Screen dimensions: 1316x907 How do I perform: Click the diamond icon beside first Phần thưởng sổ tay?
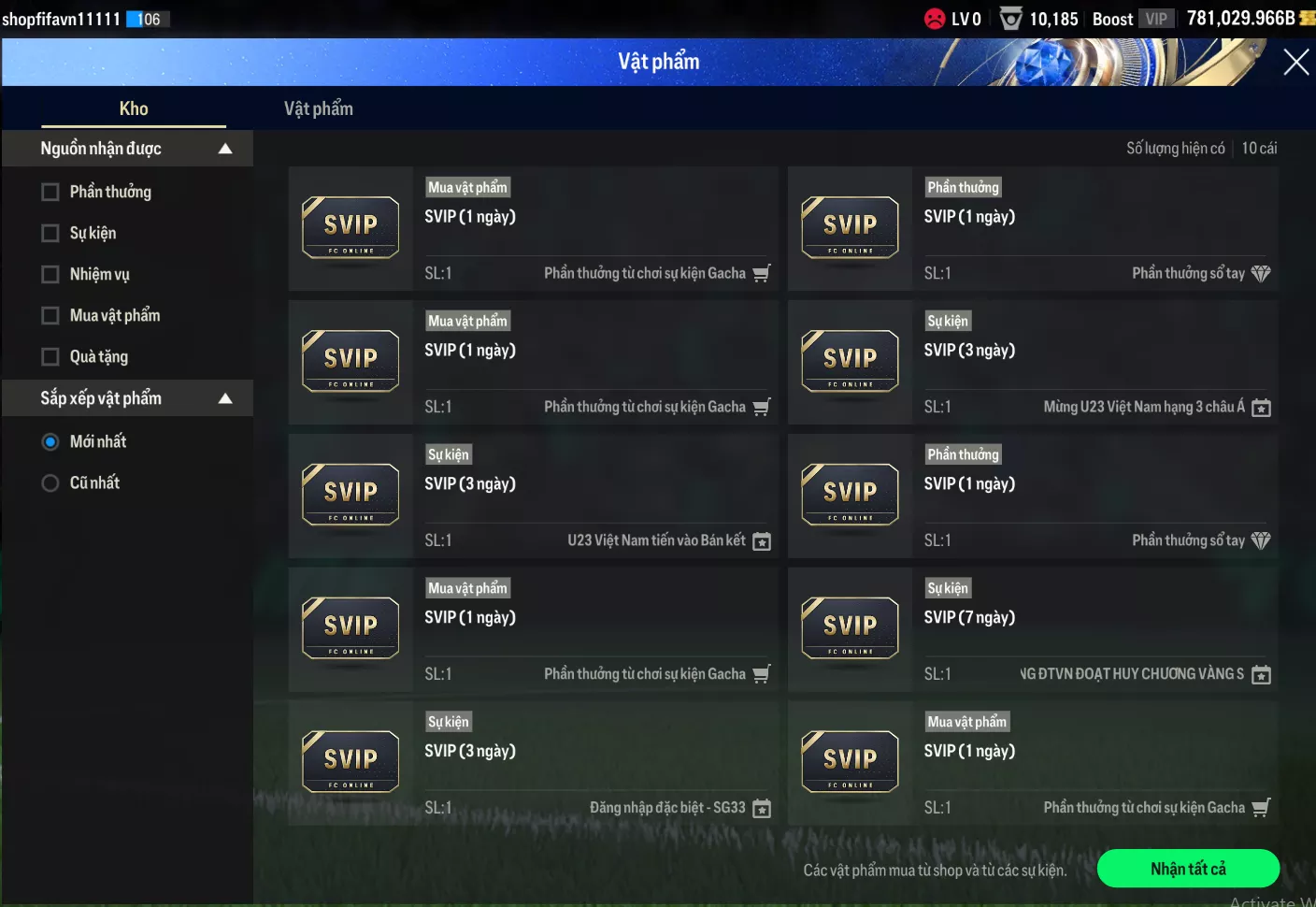coord(1261,273)
